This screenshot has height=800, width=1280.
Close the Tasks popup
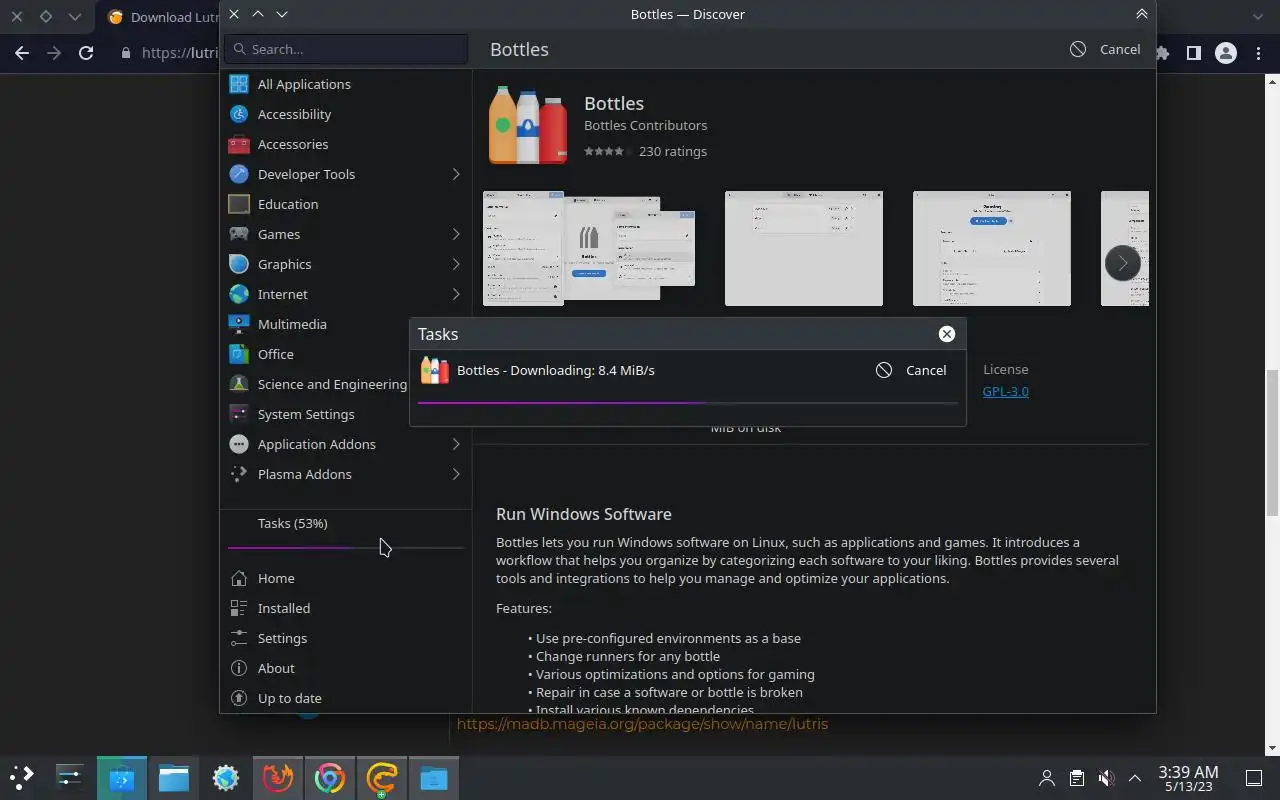[947, 334]
